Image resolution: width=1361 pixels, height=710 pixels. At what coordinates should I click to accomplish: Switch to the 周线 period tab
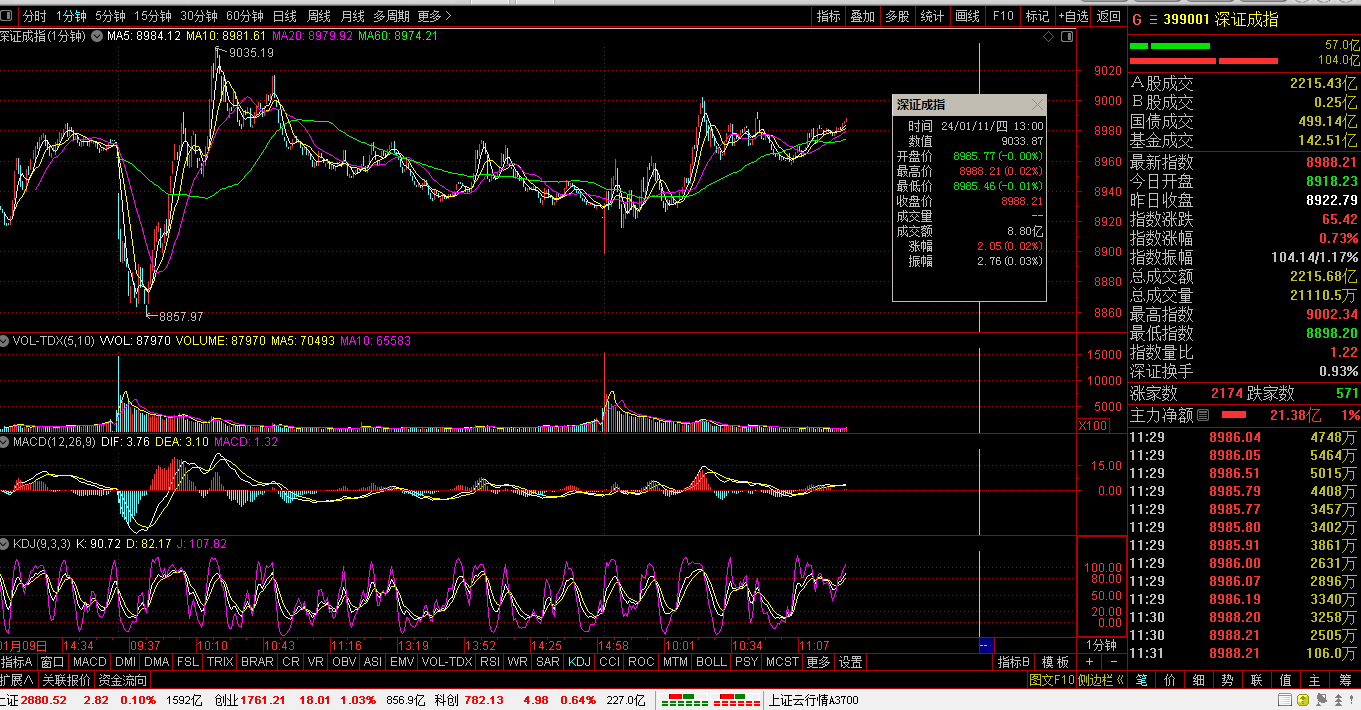pos(319,16)
